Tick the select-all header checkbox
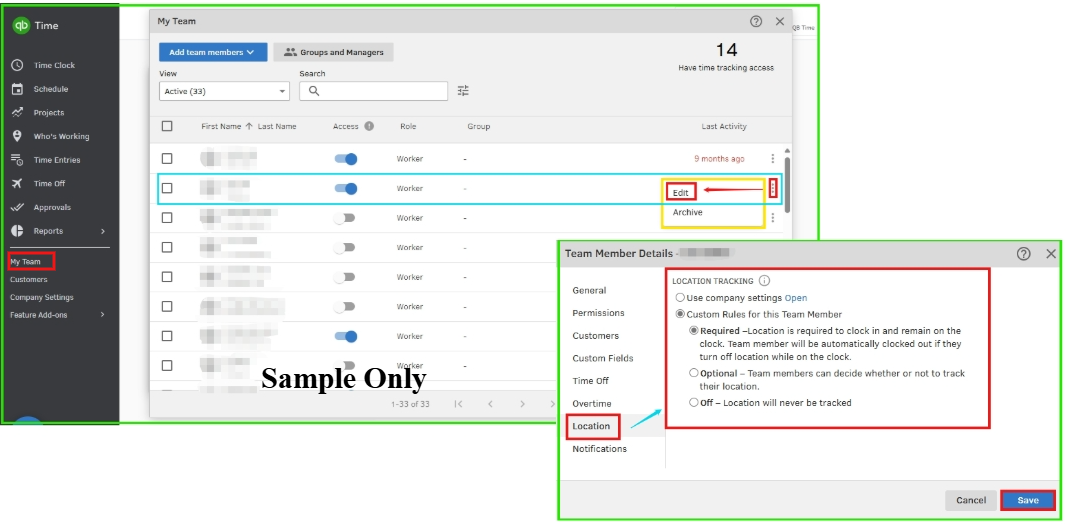The image size is (1066, 526). (x=167, y=126)
